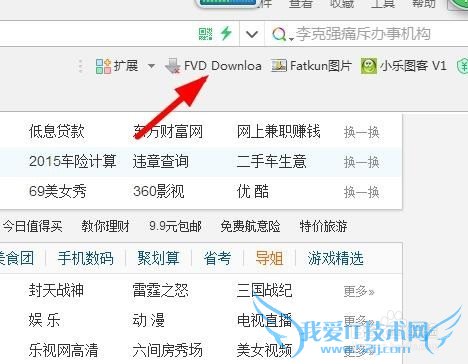This screenshot has height=364, width=468.
Task: Open the 网上兼职赚钱 link
Action: [x=278, y=131]
